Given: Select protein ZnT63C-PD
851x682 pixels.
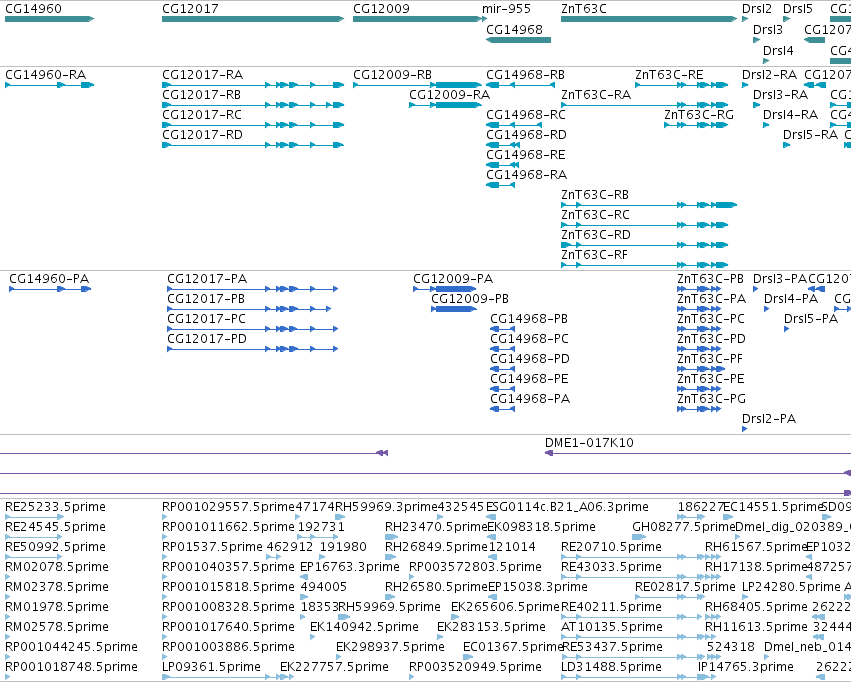Looking at the screenshot, I should pyautogui.click(x=712, y=339).
